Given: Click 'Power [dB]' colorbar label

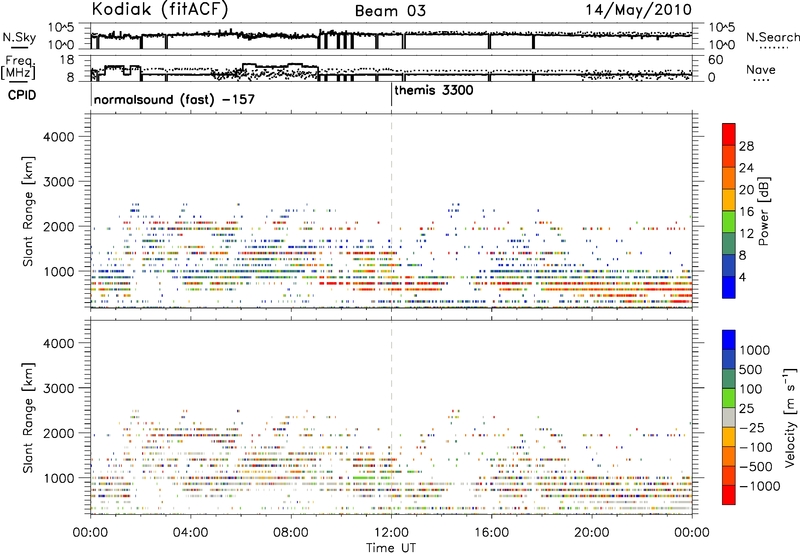Looking at the screenshot, I should point(764,211).
